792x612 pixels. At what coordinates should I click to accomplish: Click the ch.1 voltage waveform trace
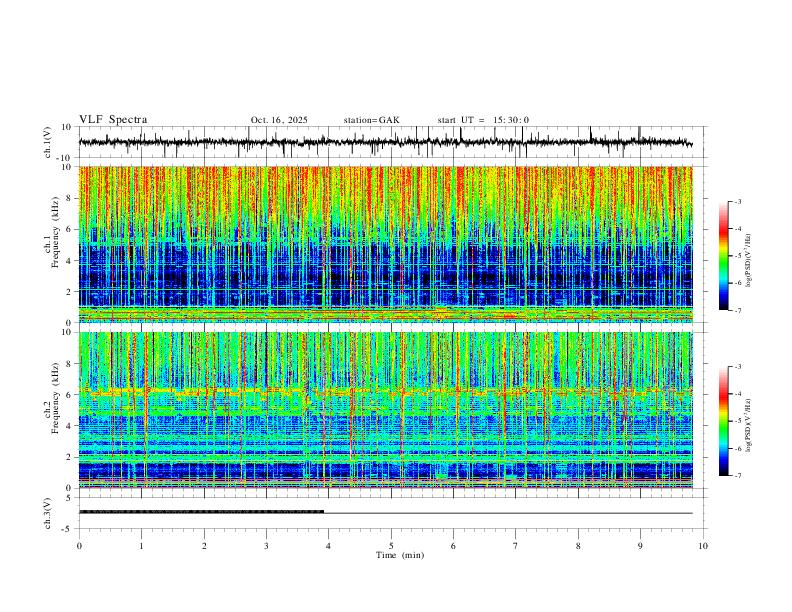(386, 142)
